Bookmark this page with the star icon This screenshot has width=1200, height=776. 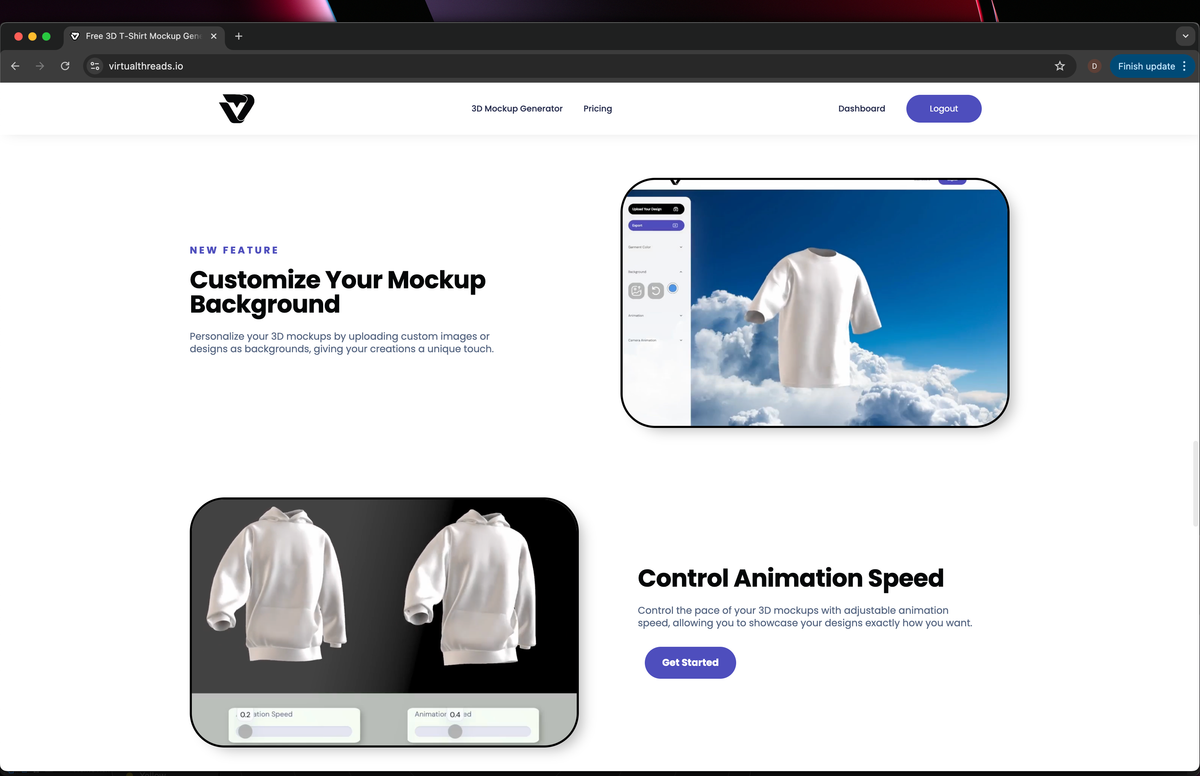pyautogui.click(x=1060, y=66)
